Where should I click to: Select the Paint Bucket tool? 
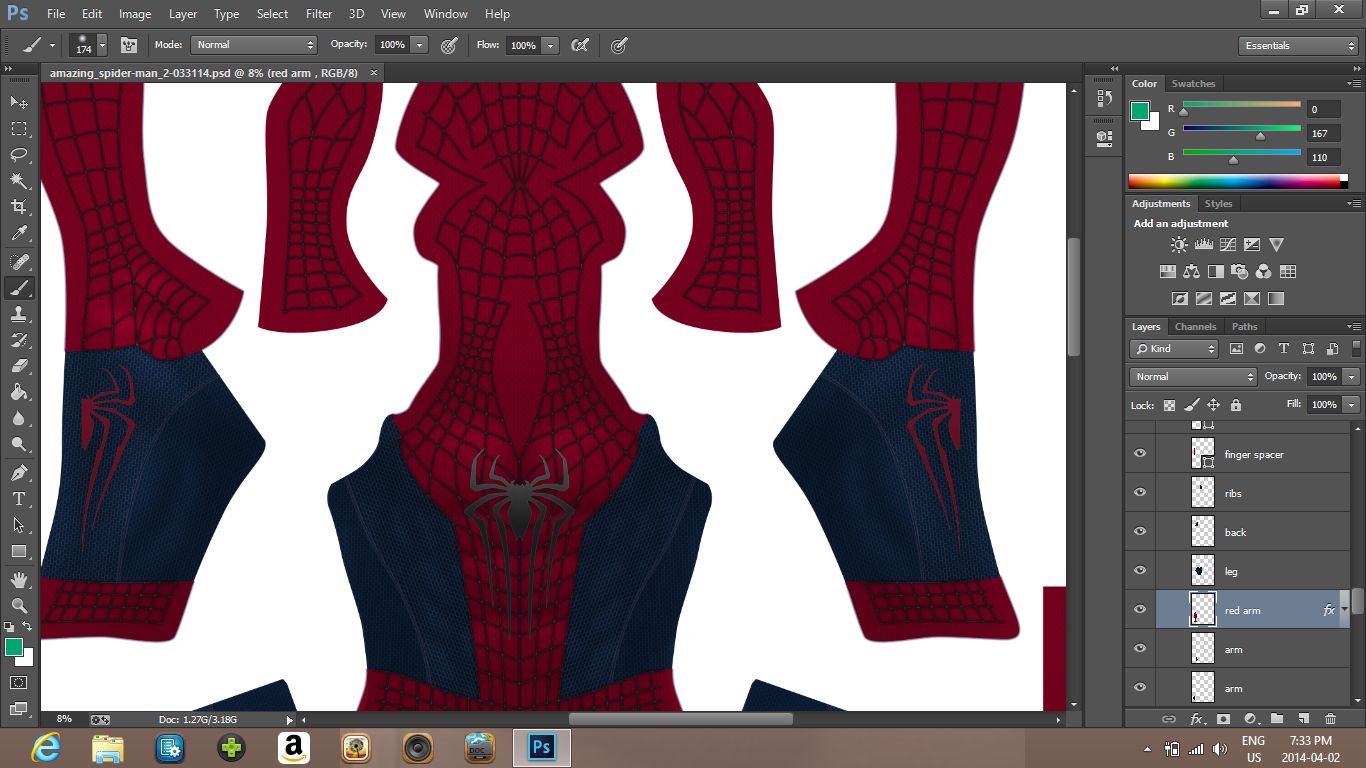pyautogui.click(x=19, y=392)
